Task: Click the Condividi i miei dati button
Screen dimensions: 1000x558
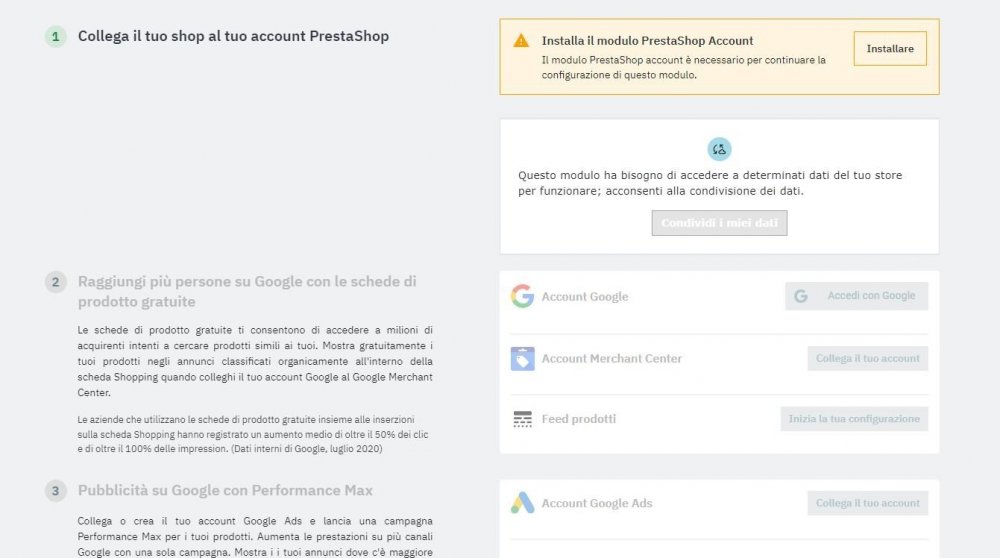Action: coord(719,223)
